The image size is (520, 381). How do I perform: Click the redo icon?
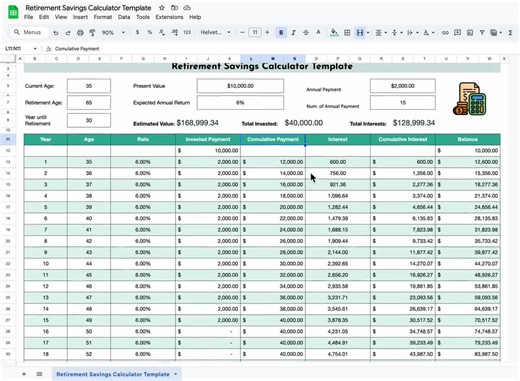tap(68, 33)
